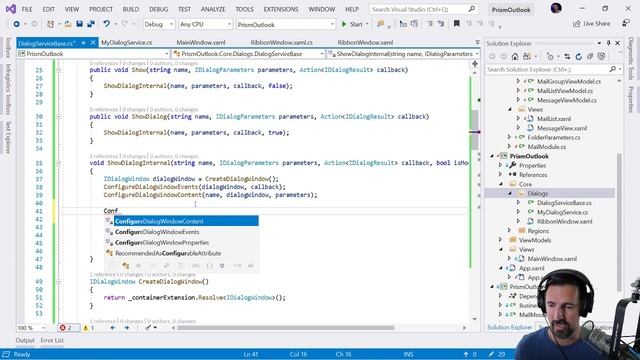Screen dimensions: 640x360
Task: Click the Pending Changes Filter clock icon
Action: [550, 56]
